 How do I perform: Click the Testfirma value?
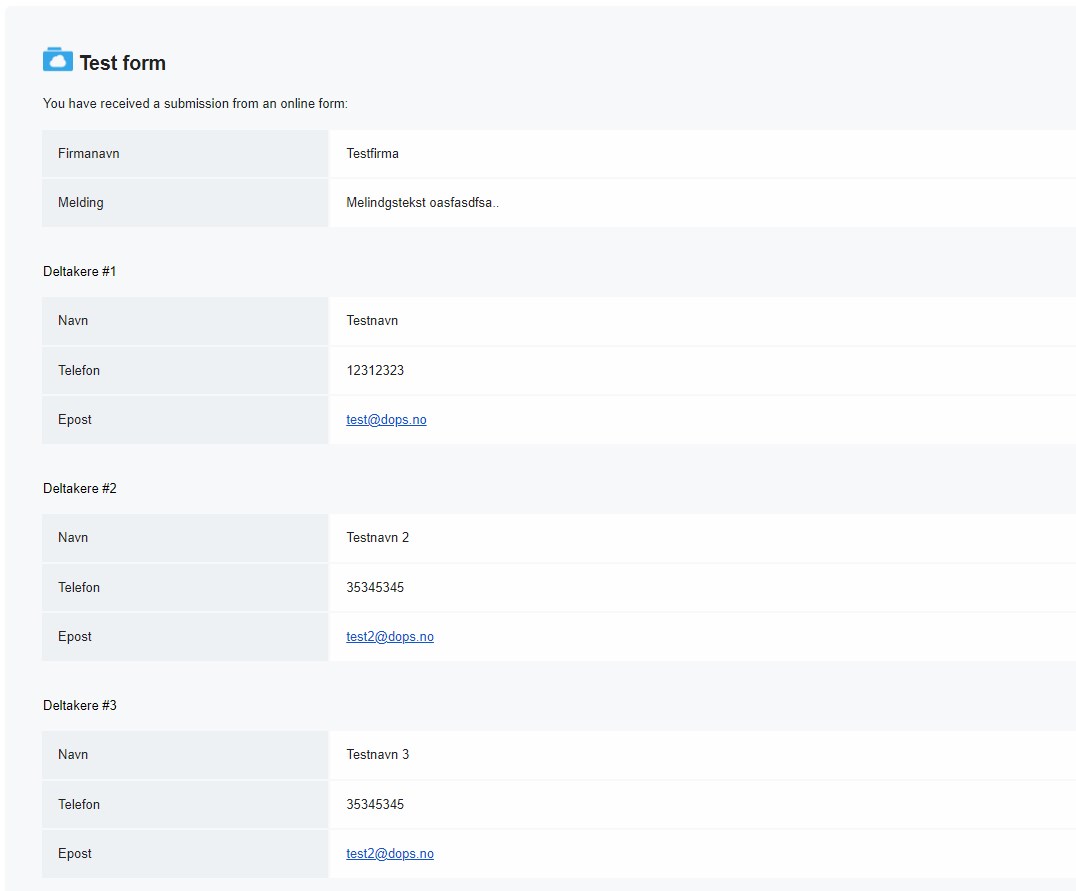click(373, 154)
